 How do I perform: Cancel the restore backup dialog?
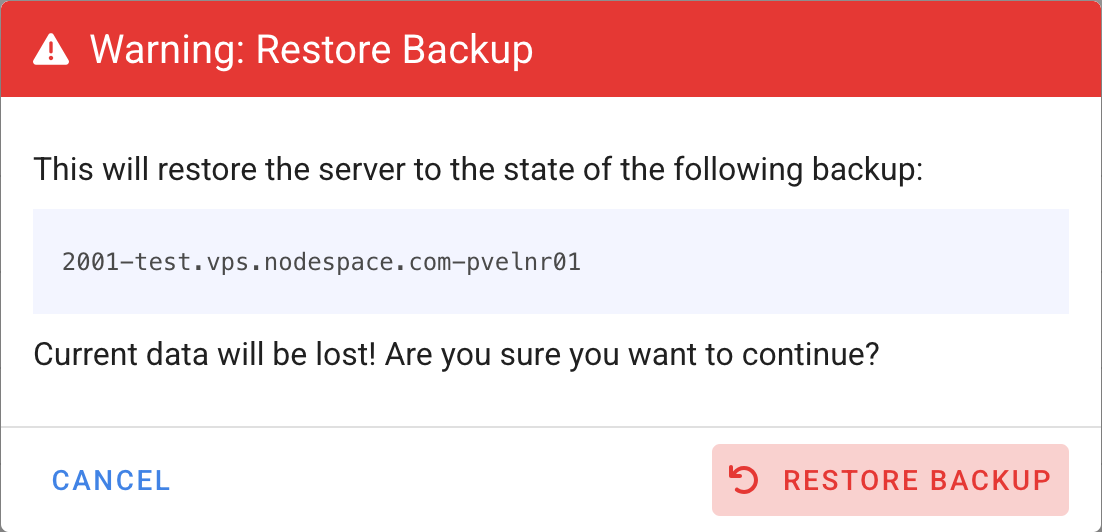(111, 481)
